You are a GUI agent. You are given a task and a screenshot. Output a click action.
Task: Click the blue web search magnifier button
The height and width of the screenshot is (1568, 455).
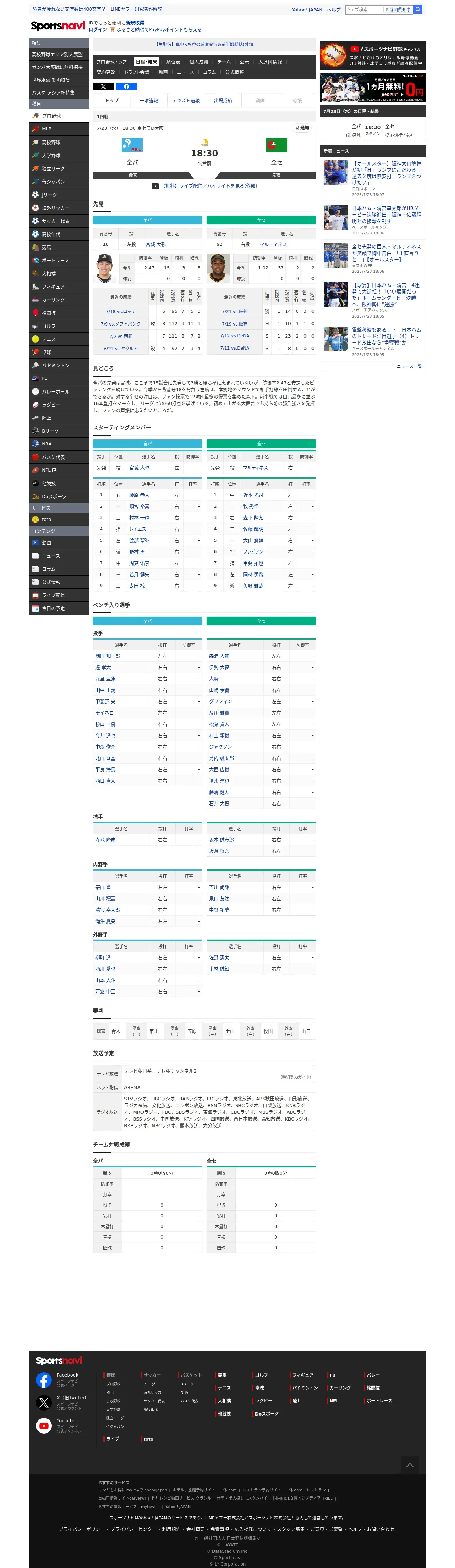coord(417,10)
